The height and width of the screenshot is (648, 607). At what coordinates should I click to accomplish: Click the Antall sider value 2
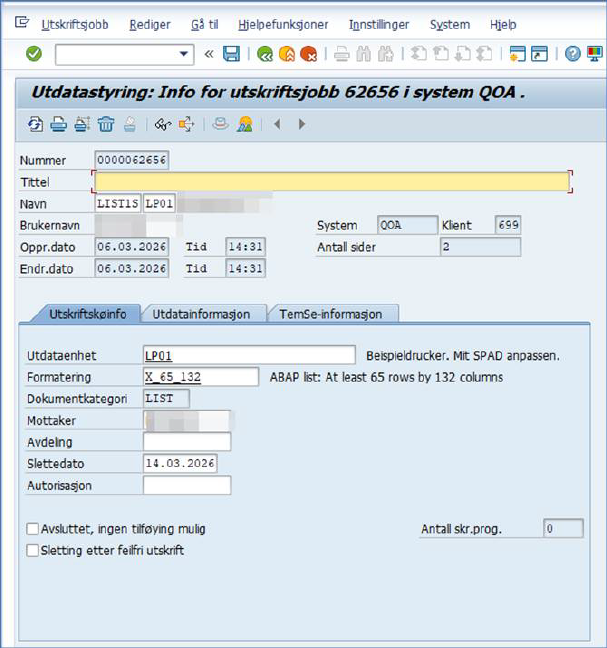point(480,247)
